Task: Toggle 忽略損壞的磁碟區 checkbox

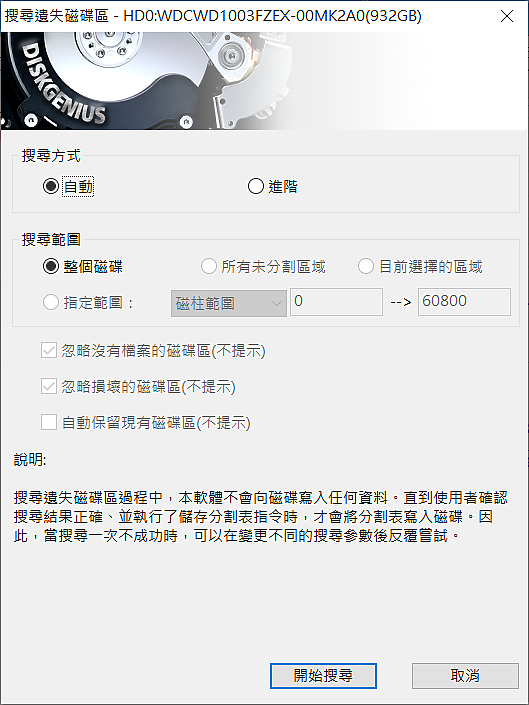Action: (x=49, y=386)
